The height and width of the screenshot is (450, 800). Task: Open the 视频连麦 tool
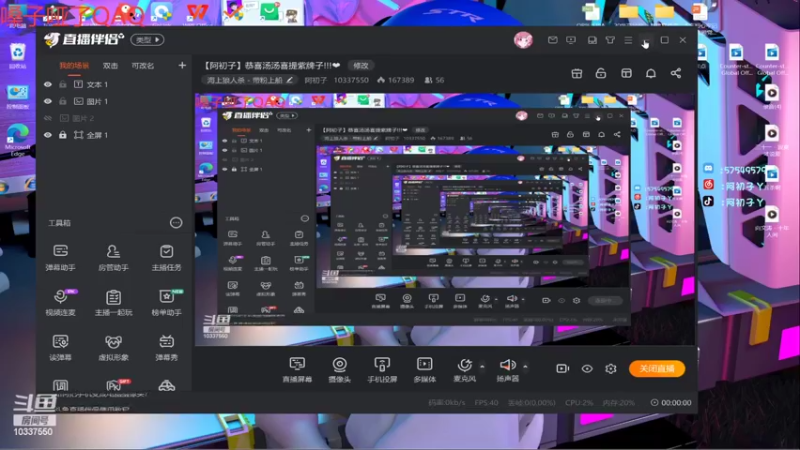(x=61, y=302)
